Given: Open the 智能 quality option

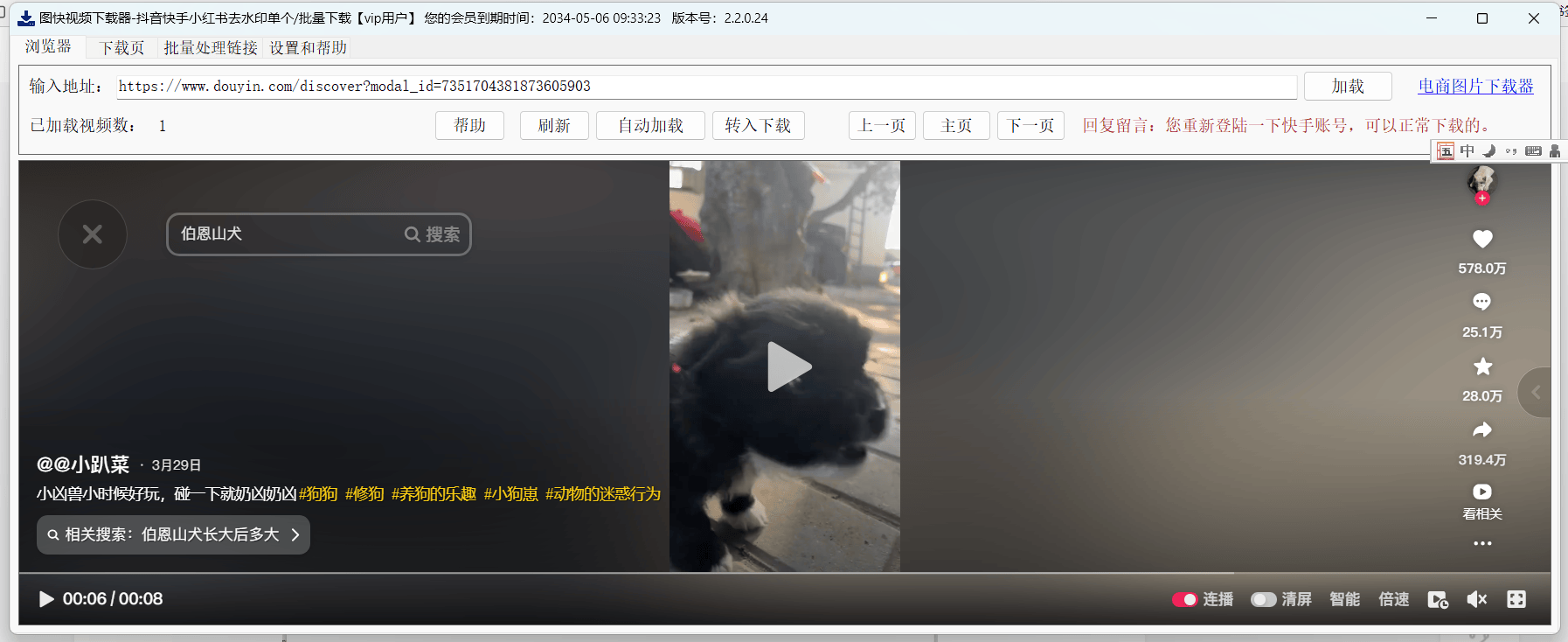Looking at the screenshot, I should coord(1344,599).
